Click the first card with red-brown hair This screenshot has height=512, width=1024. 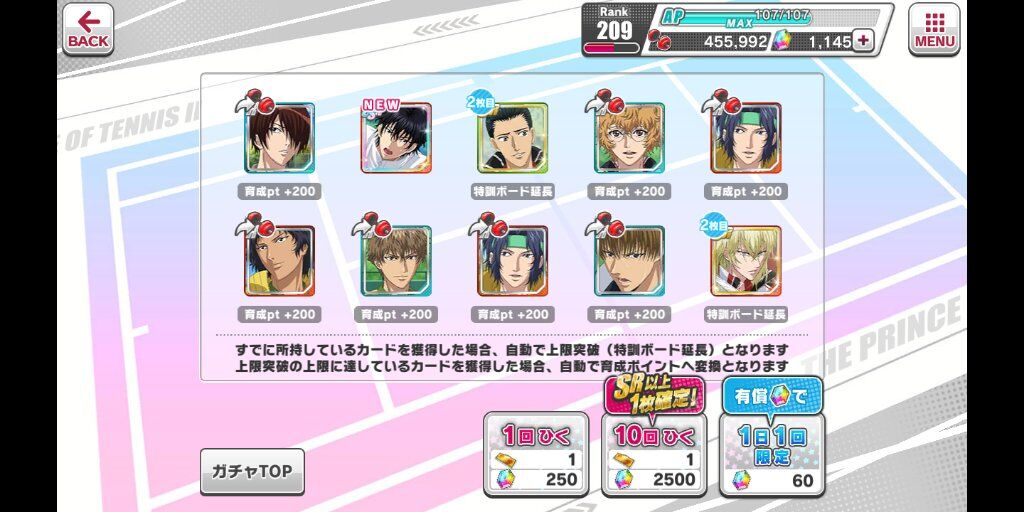(280, 138)
